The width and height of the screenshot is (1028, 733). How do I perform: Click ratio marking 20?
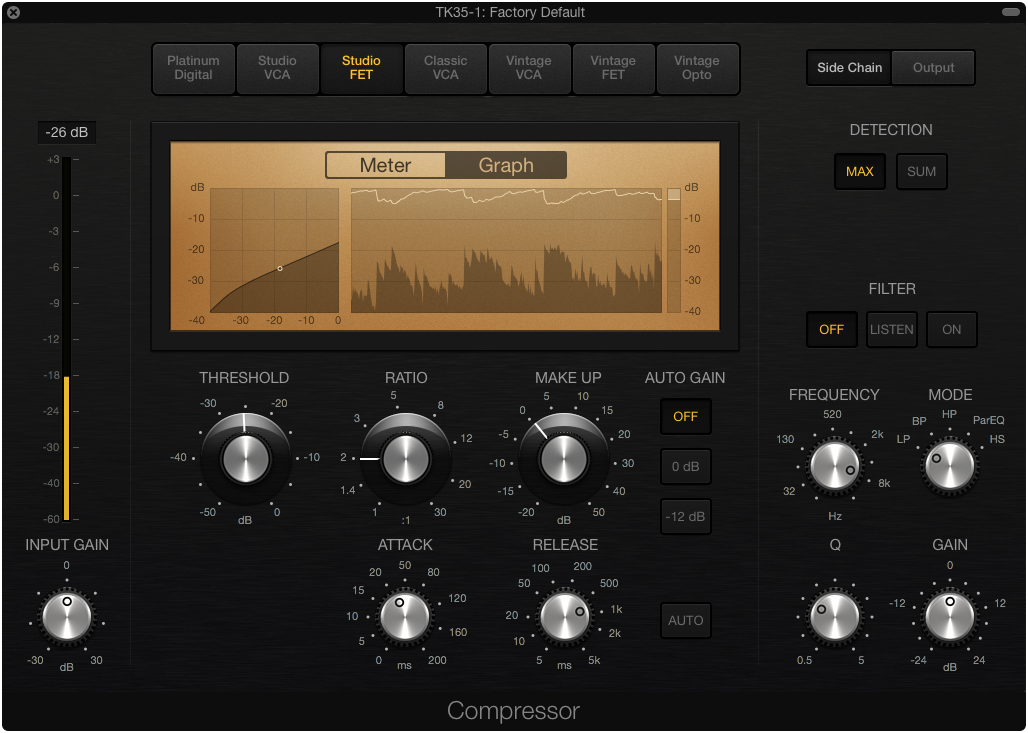click(465, 485)
